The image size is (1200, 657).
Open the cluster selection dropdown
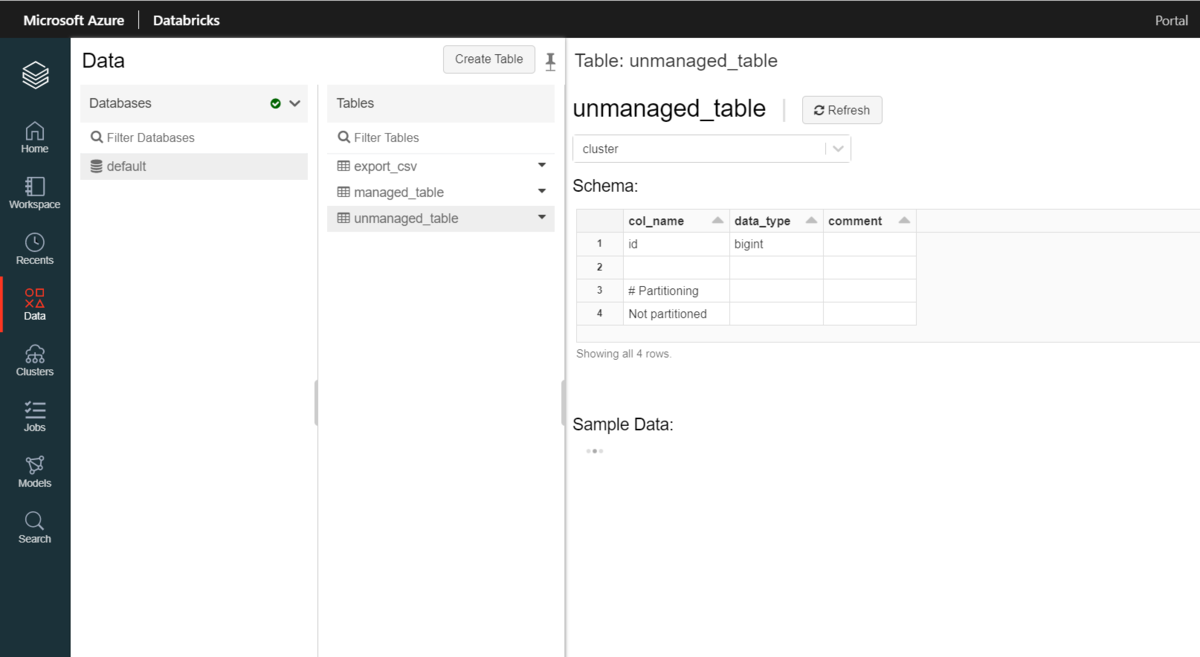(x=712, y=149)
